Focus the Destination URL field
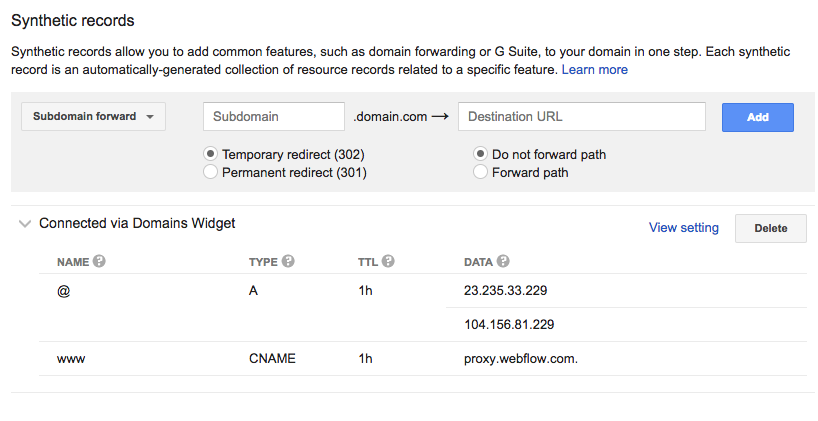 click(582, 116)
